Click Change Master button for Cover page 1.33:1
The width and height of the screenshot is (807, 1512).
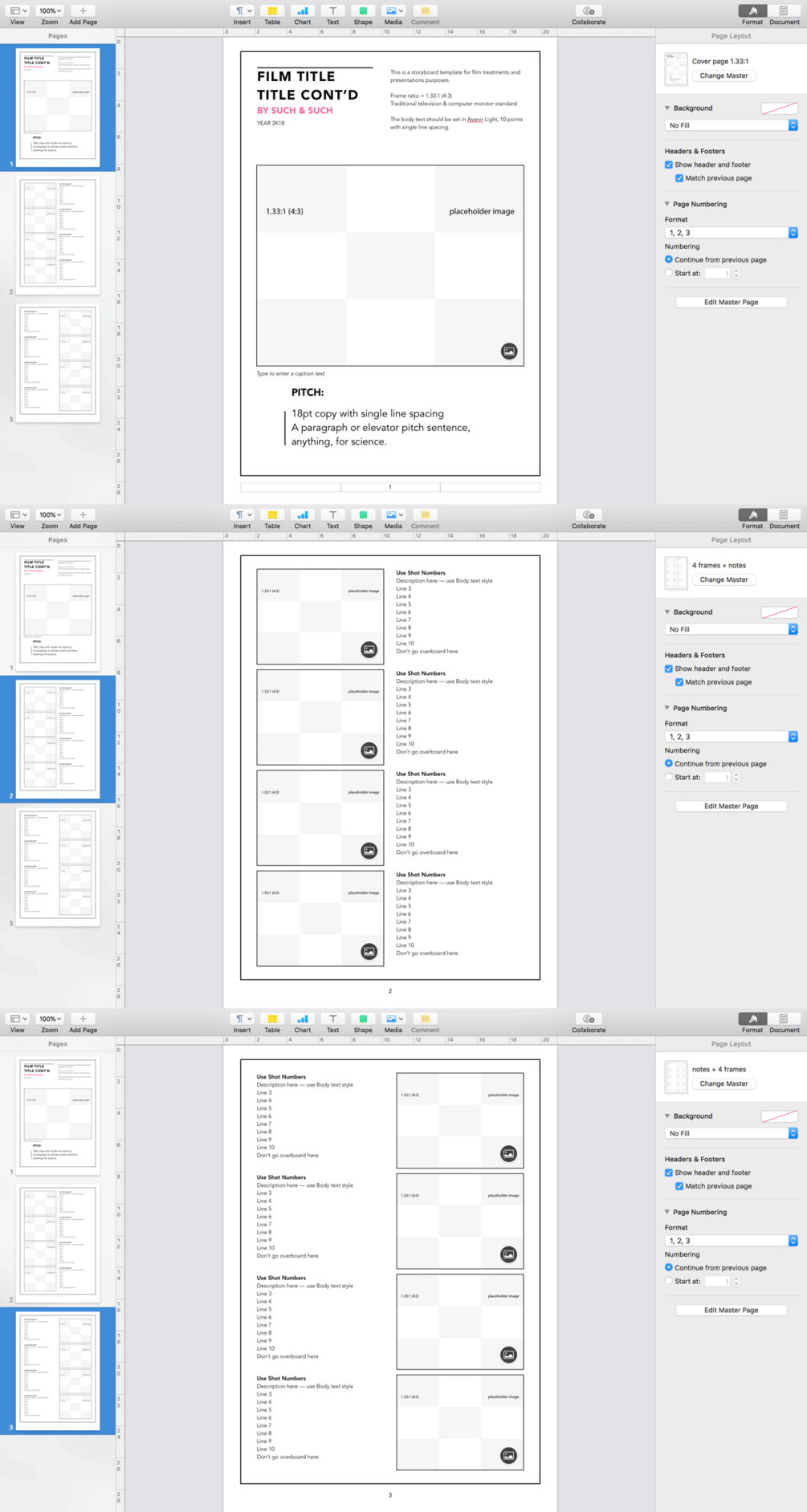coord(723,75)
